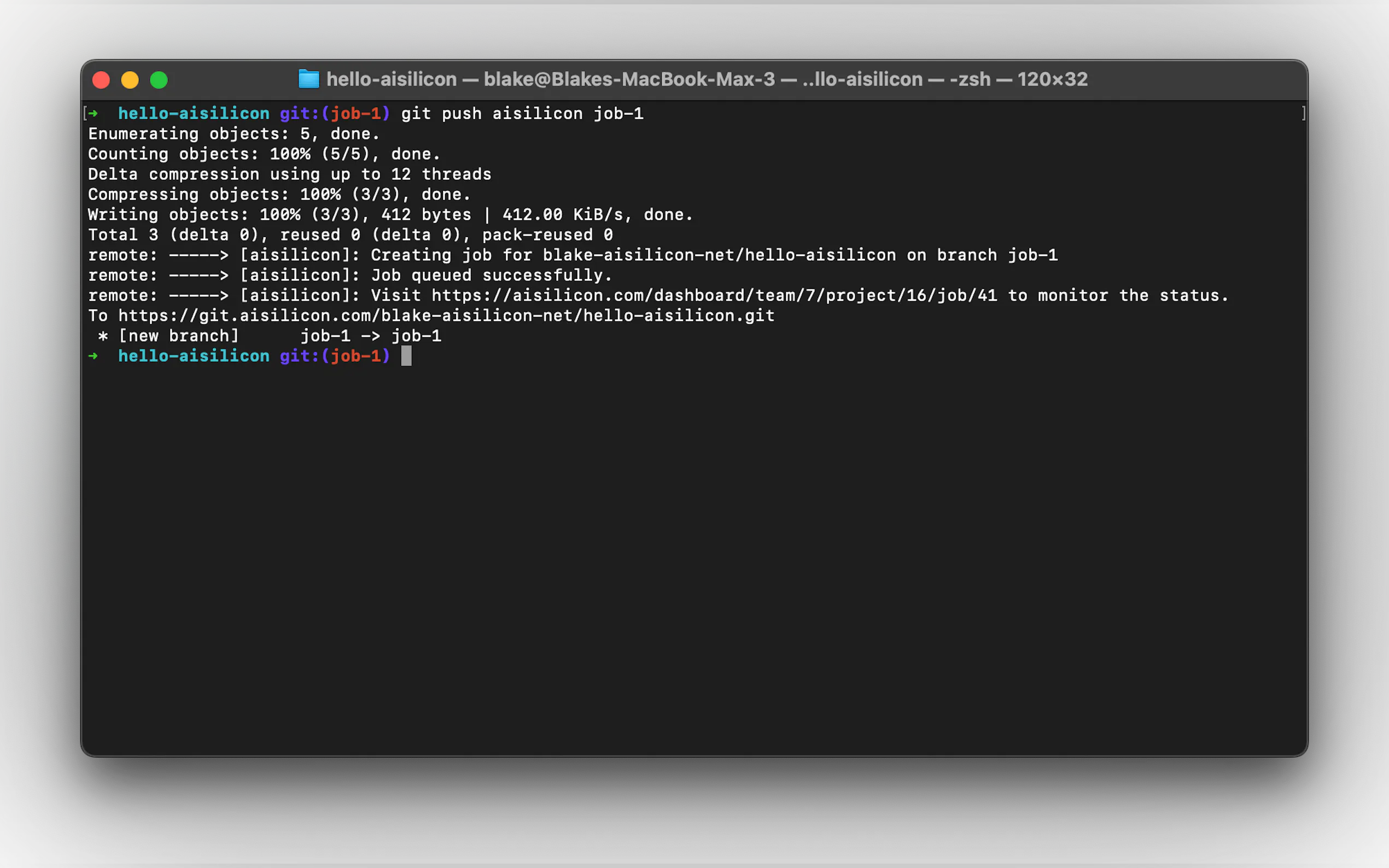This screenshot has width=1389, height=868.
Task: Open the aisilicon.com dashboard job/41 URL
Action: tap(714, 296)
